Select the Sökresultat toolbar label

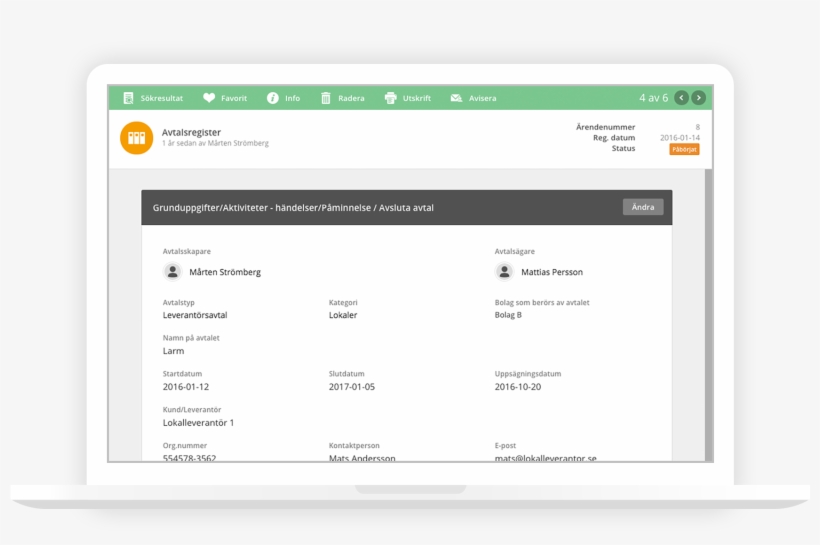tap(161, 98)
